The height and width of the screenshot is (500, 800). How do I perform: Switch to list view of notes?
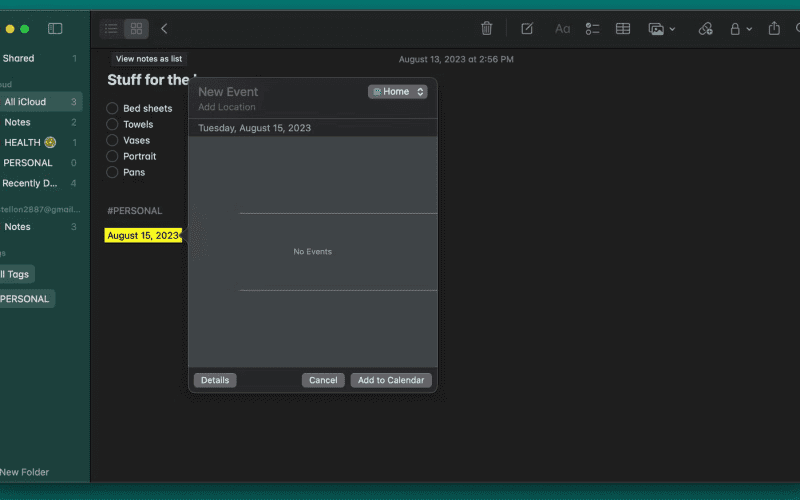pyautogui.click(x=111, y=29)
